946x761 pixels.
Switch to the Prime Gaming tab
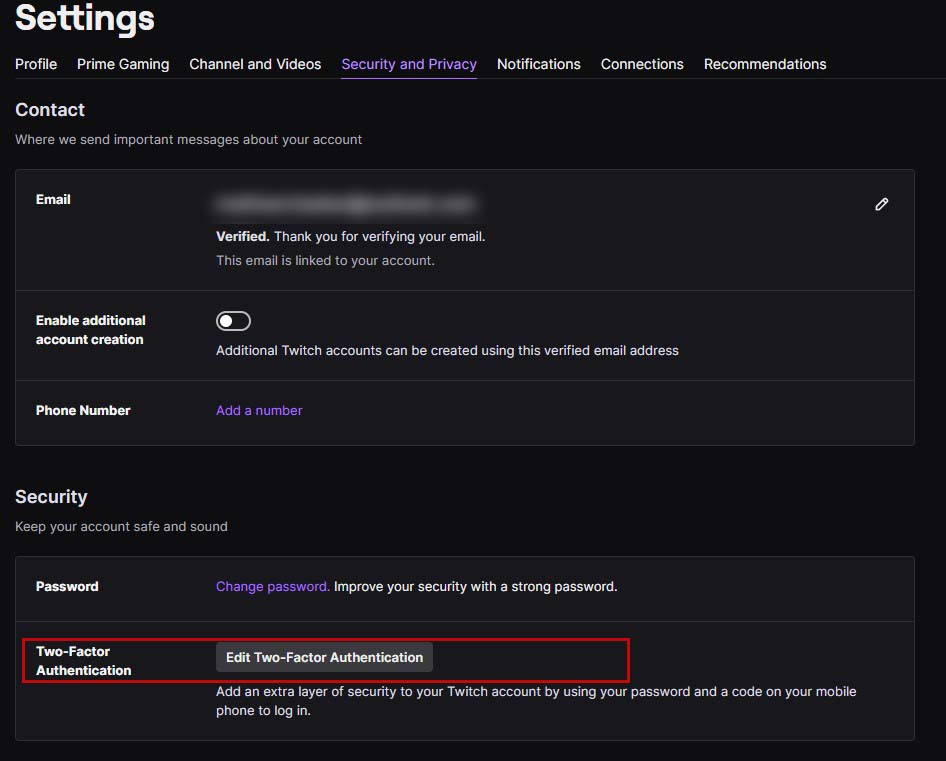click(123, 64)
